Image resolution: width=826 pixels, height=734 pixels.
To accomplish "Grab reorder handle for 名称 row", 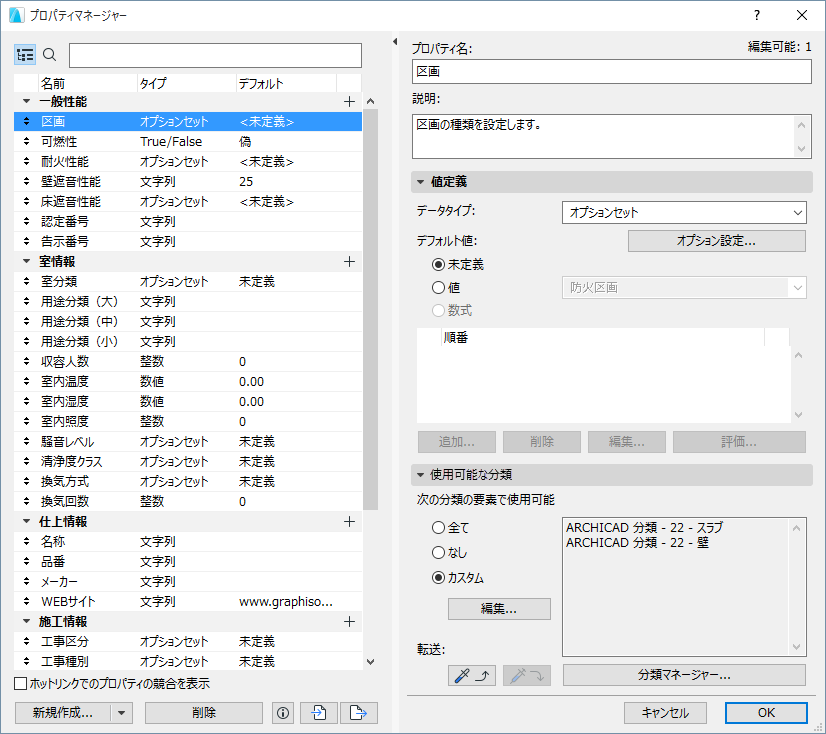I will pos(26,541).
